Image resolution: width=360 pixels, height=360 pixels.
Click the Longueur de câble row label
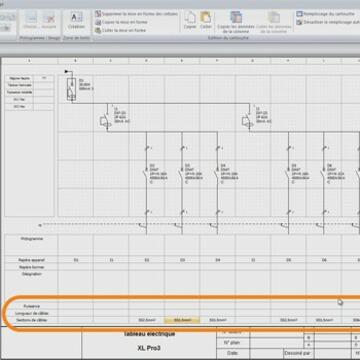[x=32, y=313]
